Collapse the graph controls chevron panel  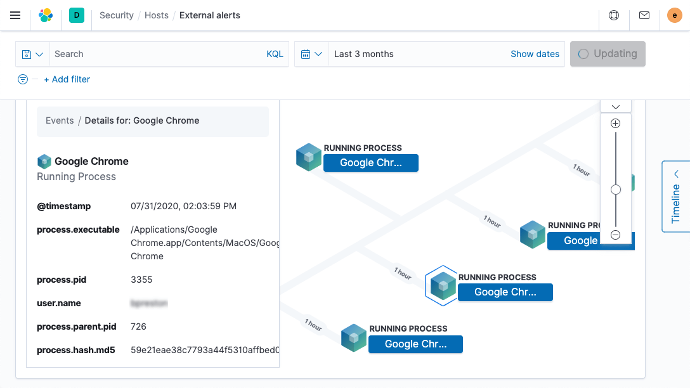(616, 107)
